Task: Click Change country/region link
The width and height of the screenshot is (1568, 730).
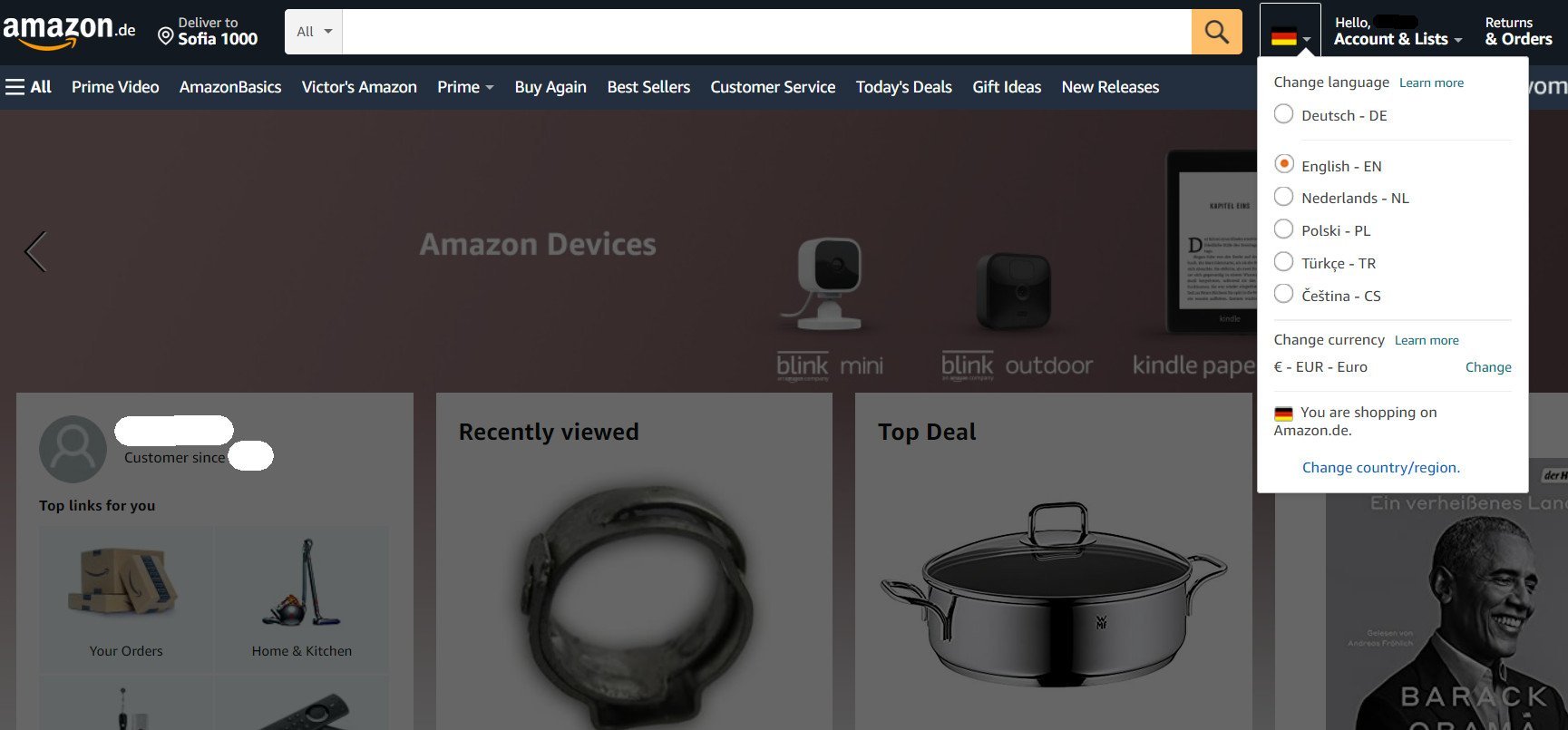Action: (x=1380, y=468)
